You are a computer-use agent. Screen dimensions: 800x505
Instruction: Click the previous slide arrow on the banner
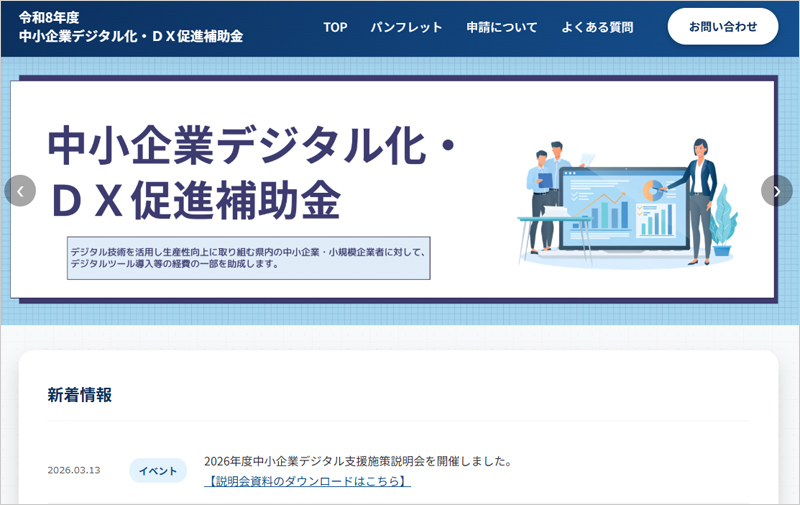20,191
